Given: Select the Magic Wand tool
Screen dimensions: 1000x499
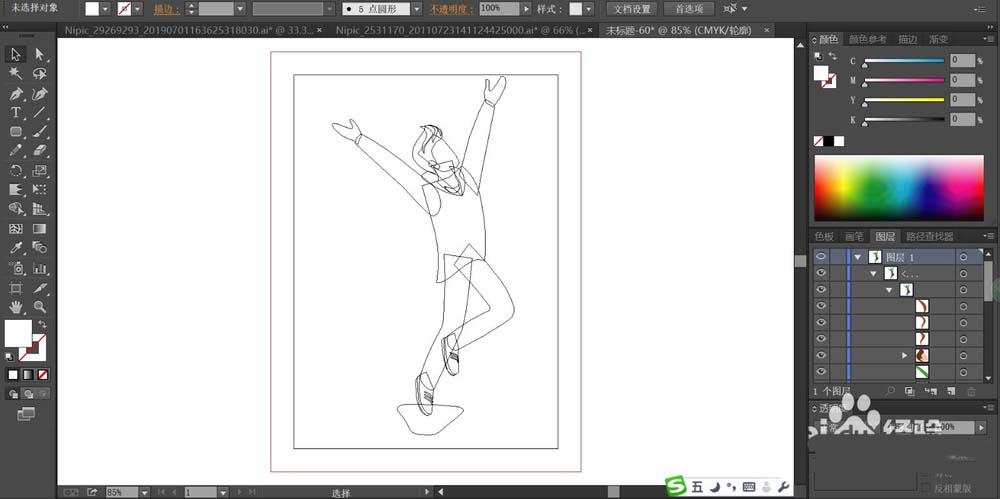Looking at the screenshot, I should pyautogui.click(x=16, y=74).
